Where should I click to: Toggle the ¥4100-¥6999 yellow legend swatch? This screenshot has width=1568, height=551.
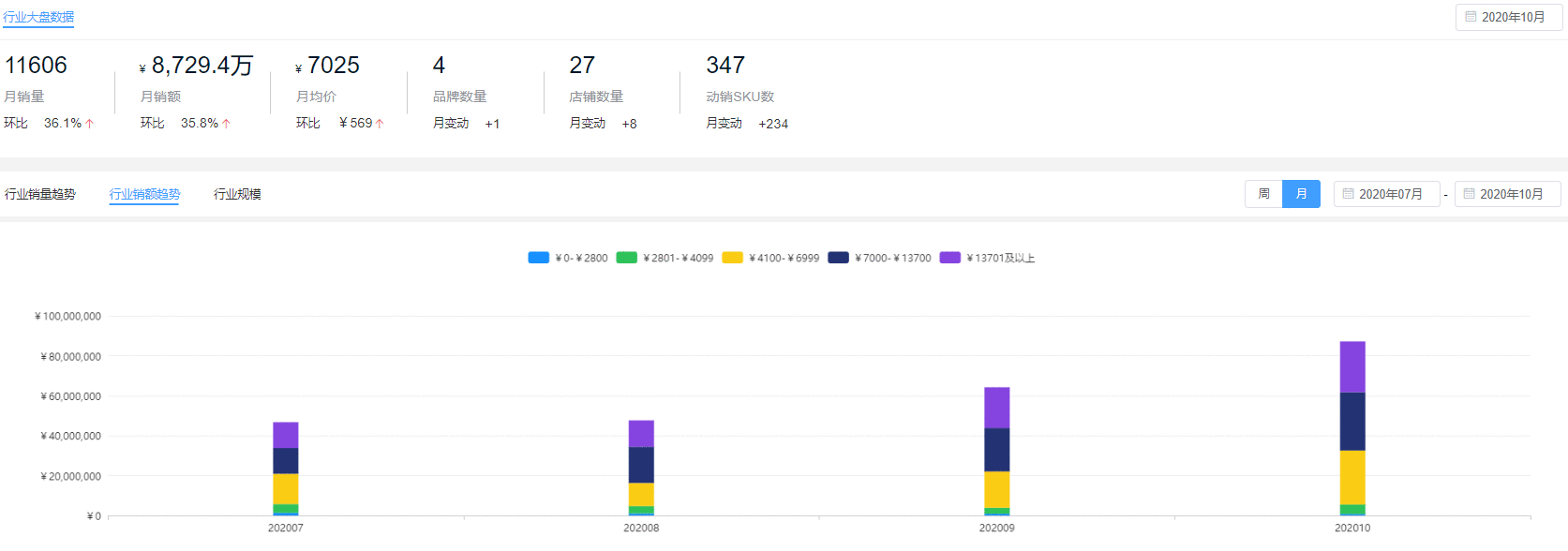tap(732, 258)
